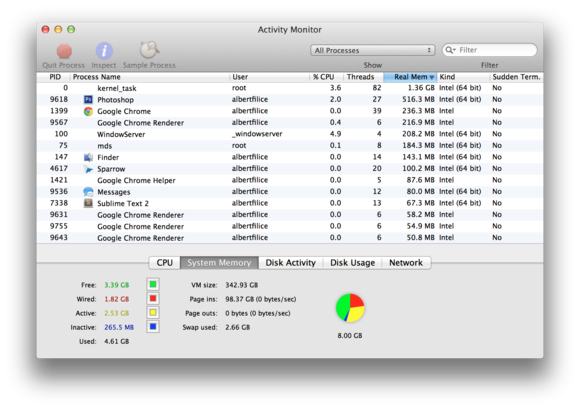The width and height of the screenshot is (580, 409).
Task: Click the Google Chrome icon in process list
Action: point(88,111)
